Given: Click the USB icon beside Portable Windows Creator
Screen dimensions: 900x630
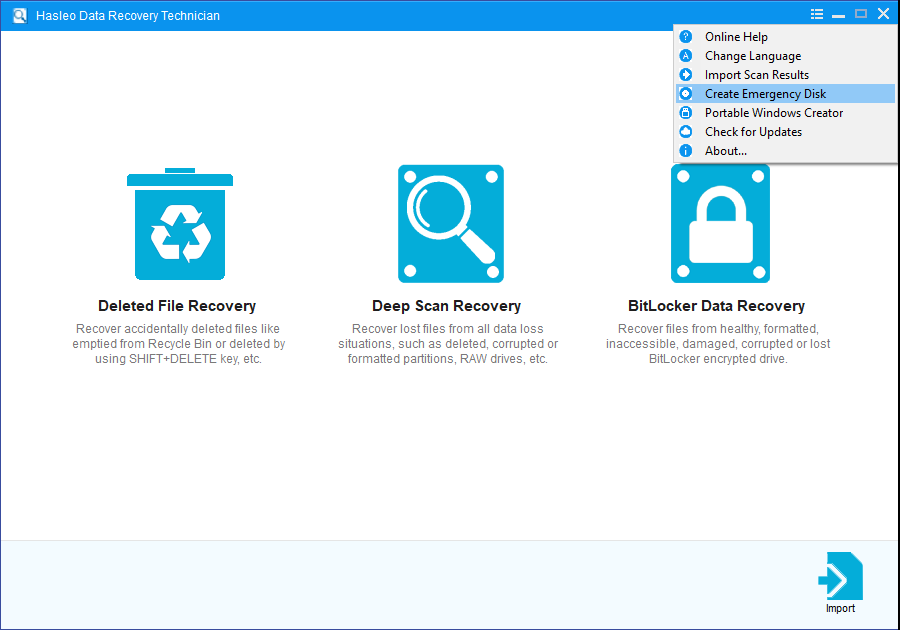Looking at the screenshot, I should pos(686,112).
